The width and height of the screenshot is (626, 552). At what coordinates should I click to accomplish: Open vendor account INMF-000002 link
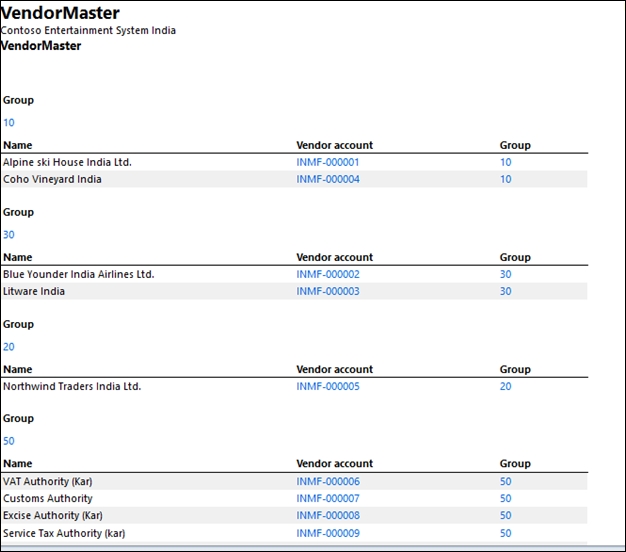[x=328, y=274]
